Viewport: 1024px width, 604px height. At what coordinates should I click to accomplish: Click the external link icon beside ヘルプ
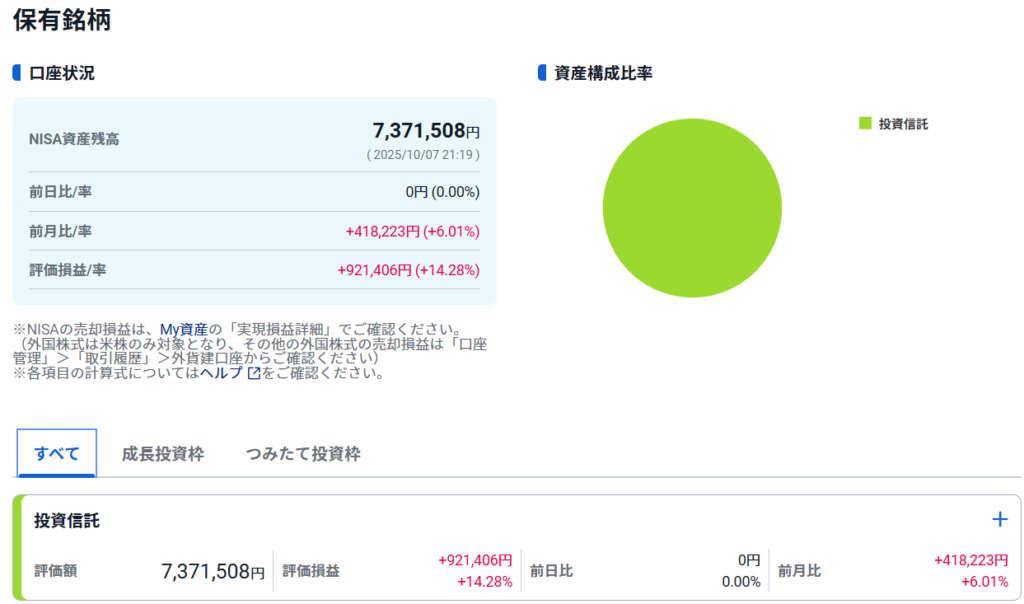[x=254, y=373]
